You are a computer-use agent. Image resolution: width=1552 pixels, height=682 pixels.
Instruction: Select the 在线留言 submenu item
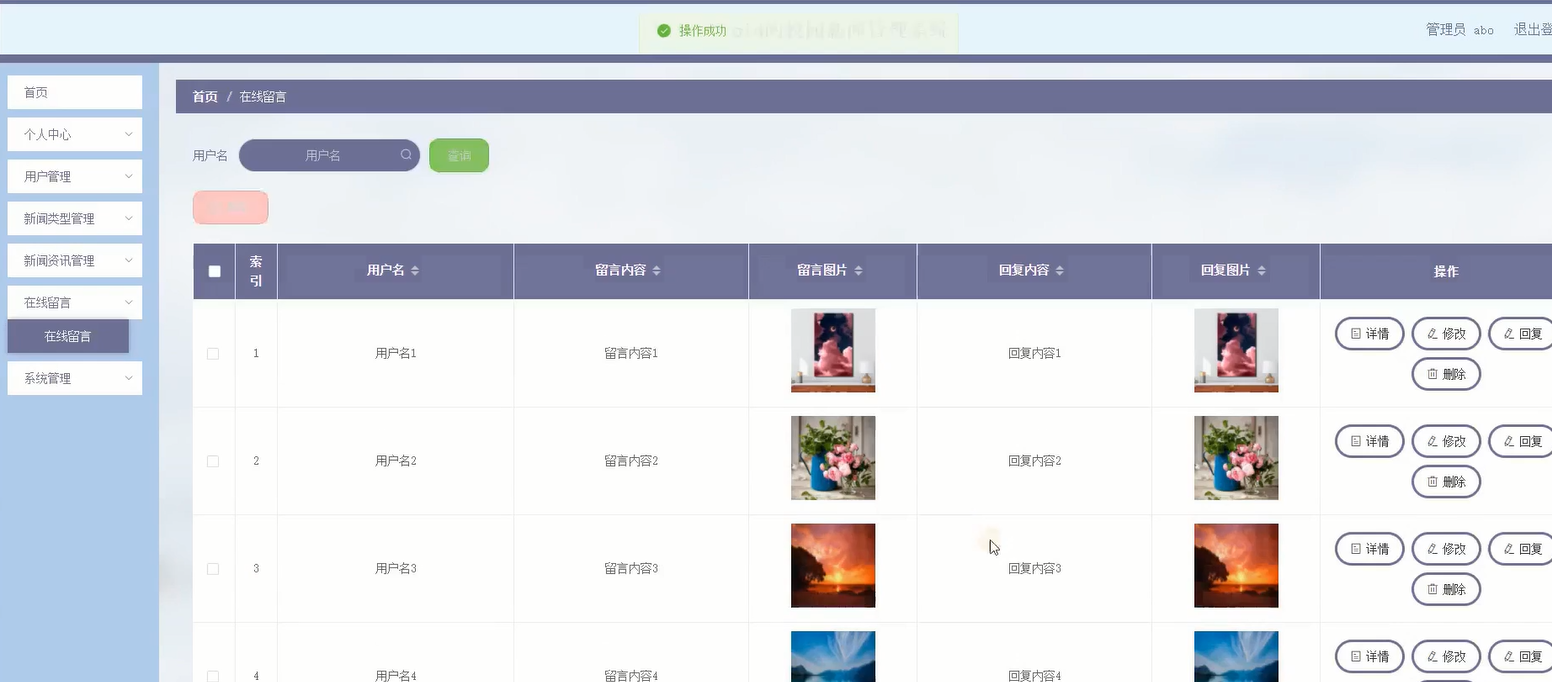point(68,336)
